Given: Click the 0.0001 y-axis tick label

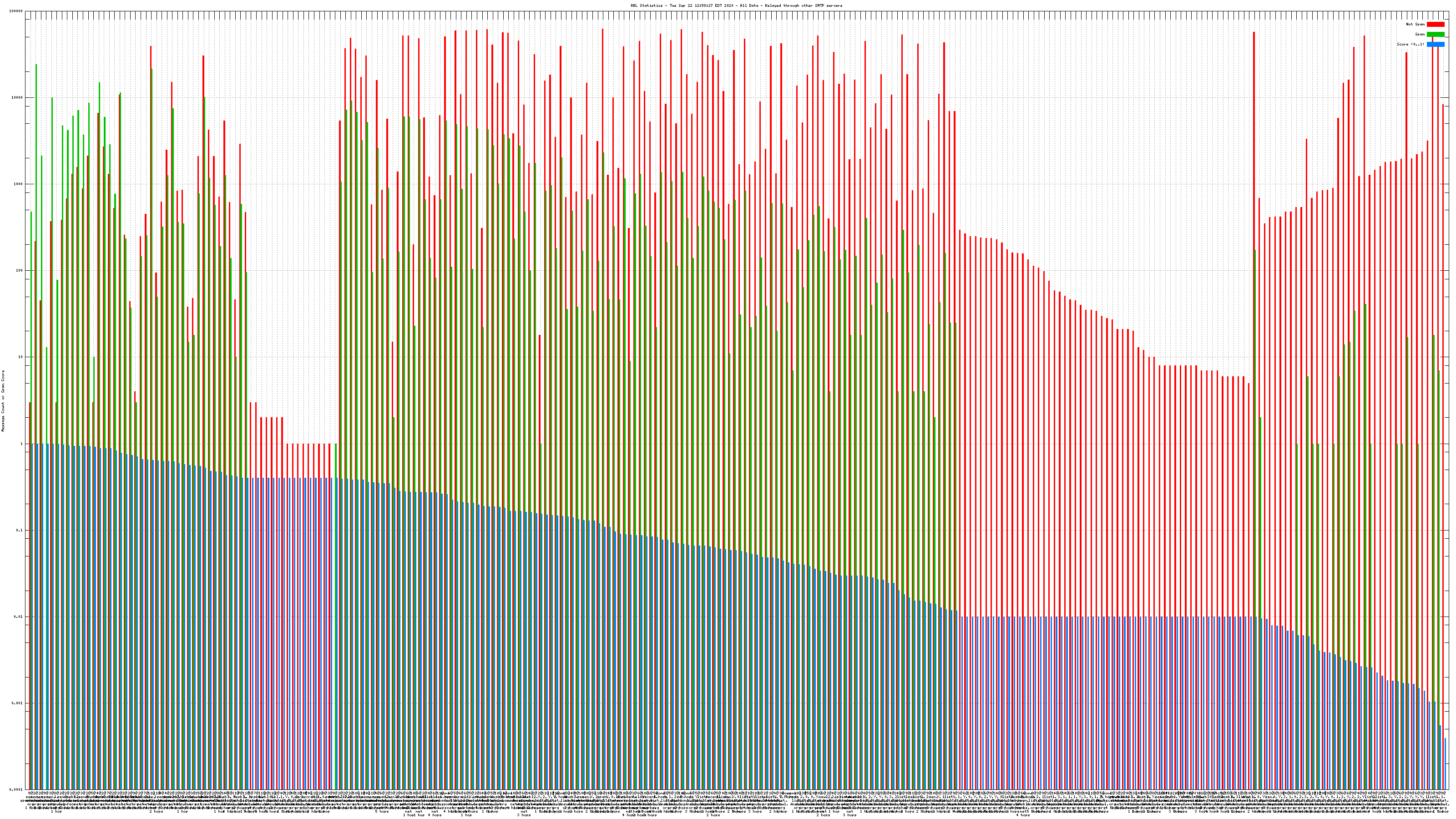Looking at the screenshot, I should pyautogui.click(x=16, y=789).
